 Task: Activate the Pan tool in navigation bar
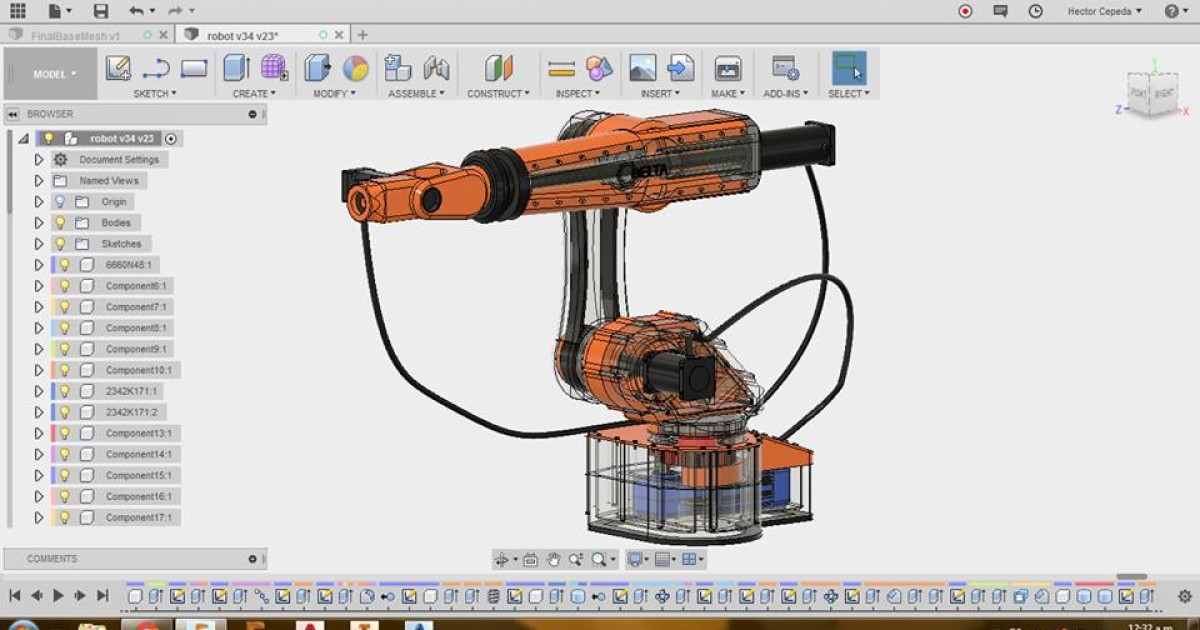(x=554, y=558)
